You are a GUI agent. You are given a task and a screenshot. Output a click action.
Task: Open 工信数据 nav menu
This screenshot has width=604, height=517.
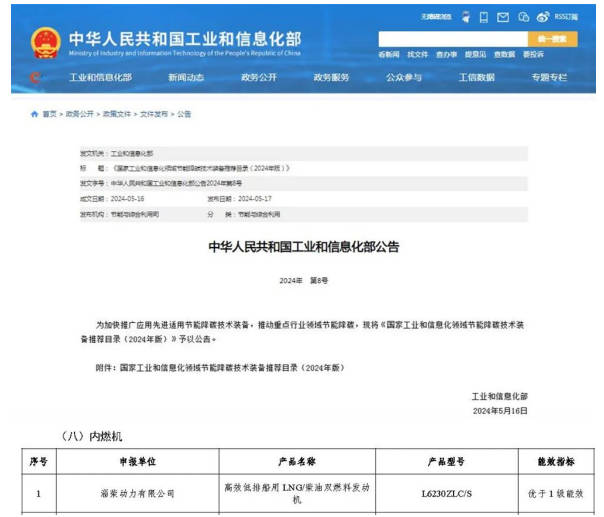pos(476,77)
